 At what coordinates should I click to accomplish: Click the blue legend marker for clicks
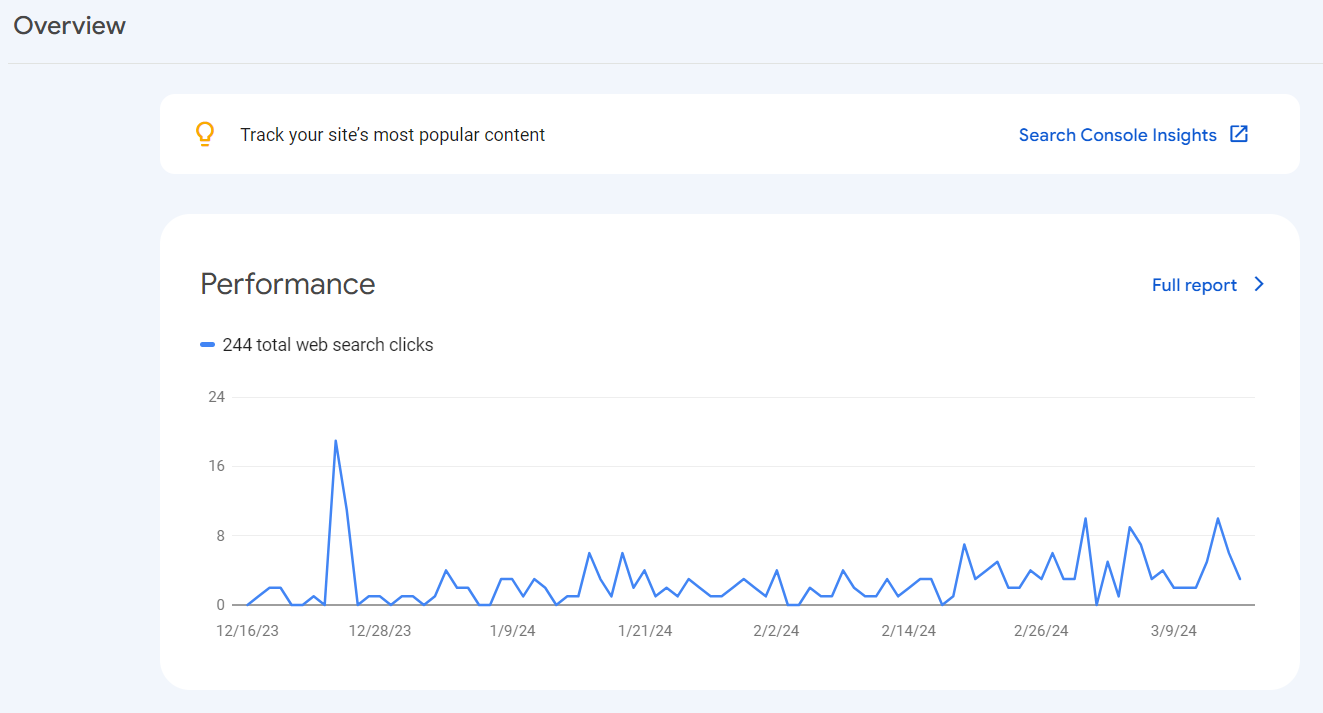207,345
